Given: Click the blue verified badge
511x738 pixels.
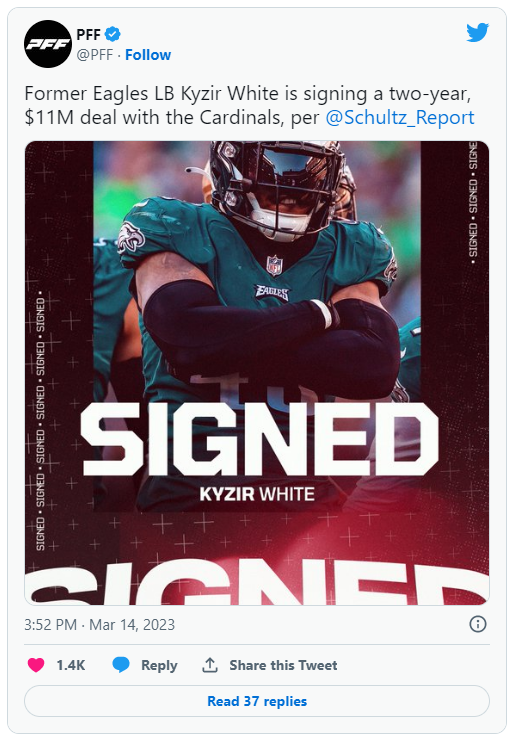Looking at the screenshot, I should 112,34.
